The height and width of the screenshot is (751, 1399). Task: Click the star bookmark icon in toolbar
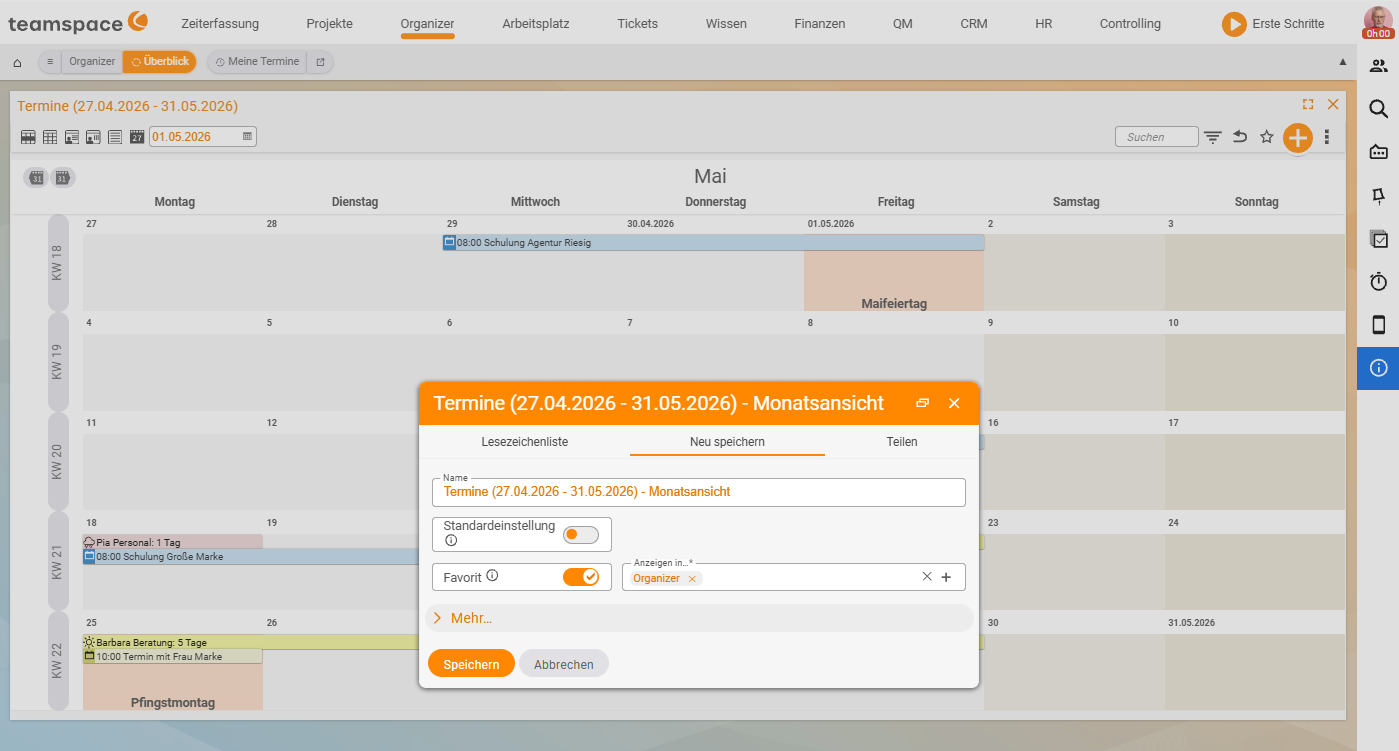tap(1267, 137)
